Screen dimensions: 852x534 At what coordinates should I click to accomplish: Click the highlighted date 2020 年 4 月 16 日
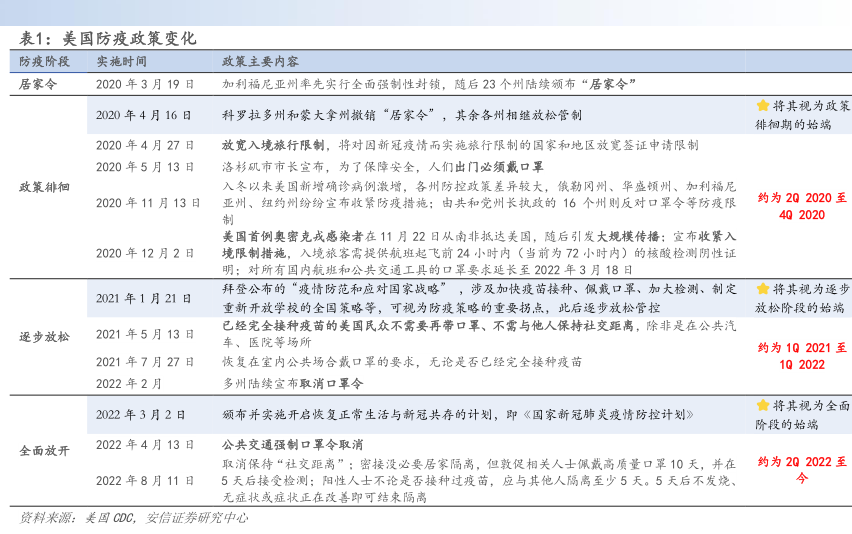click(x=144, y=115)
